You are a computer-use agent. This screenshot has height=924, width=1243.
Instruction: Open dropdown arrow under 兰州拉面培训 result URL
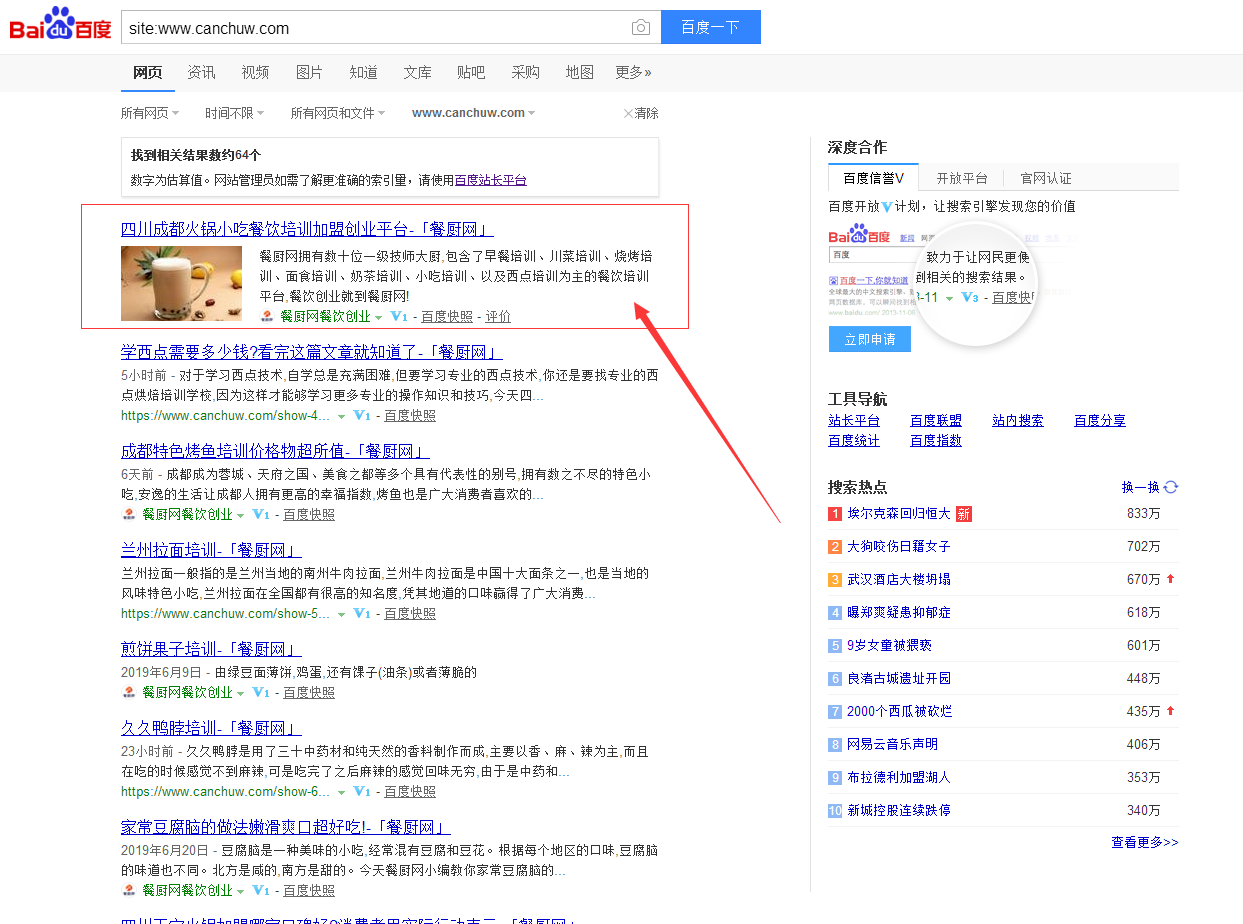(341, 614)
